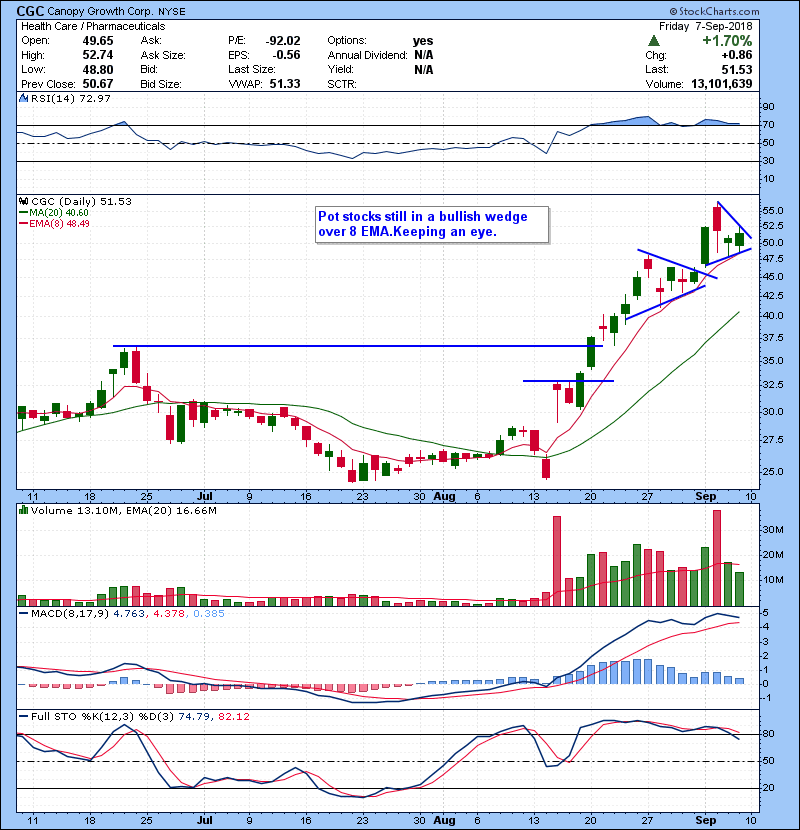Click the Chg value +0.86
The width and height of the screenshot is (800, 830).
(x=736, y=55)
